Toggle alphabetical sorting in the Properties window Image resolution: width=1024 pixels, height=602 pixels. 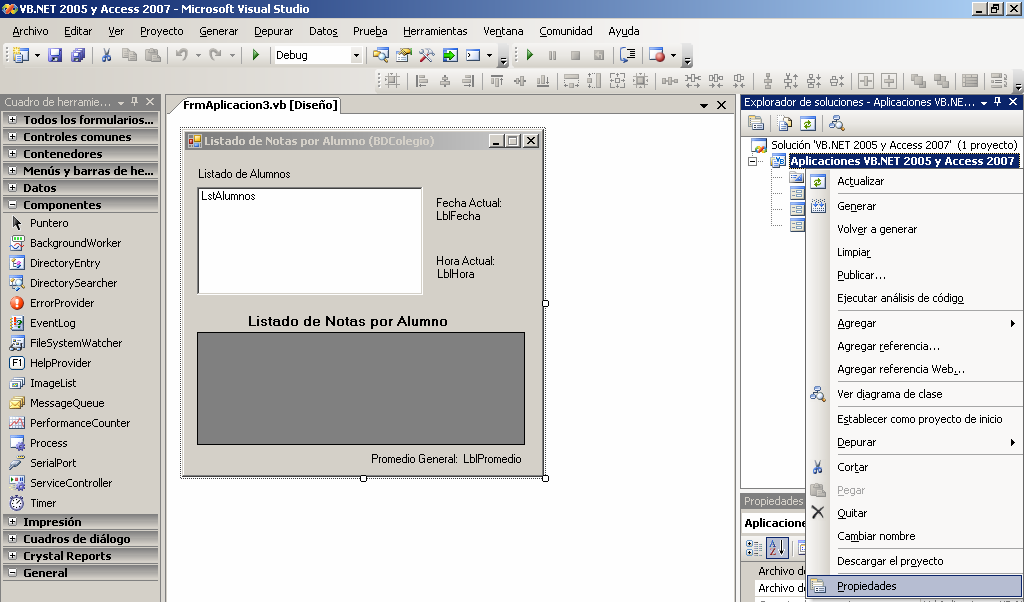tap(775, 548)
